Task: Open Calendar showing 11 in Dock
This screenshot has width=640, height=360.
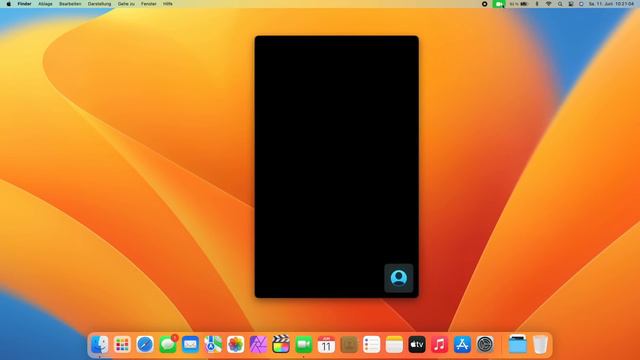Action: (326, 345)
